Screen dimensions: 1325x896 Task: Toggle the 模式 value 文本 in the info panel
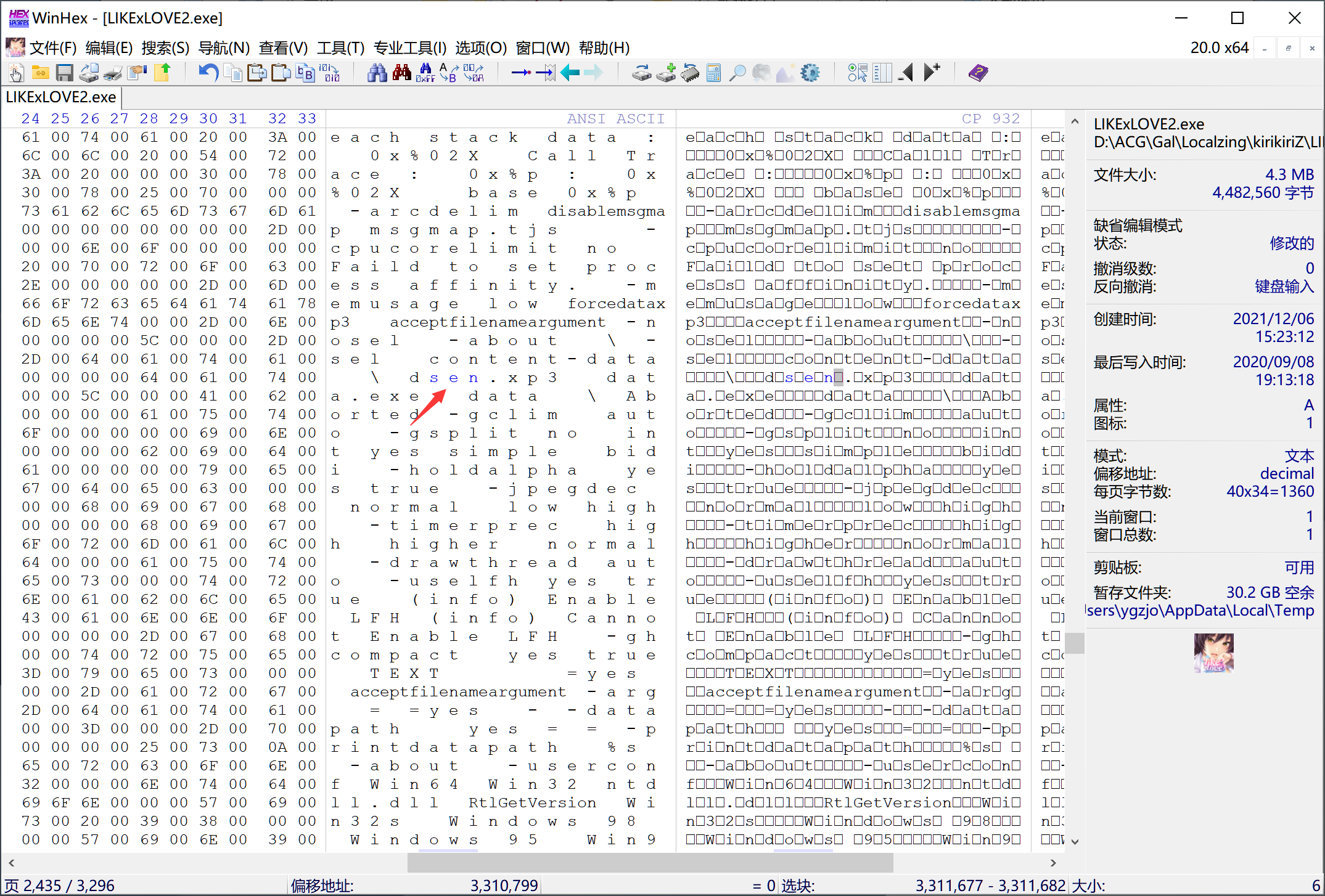pos(1299,456)
